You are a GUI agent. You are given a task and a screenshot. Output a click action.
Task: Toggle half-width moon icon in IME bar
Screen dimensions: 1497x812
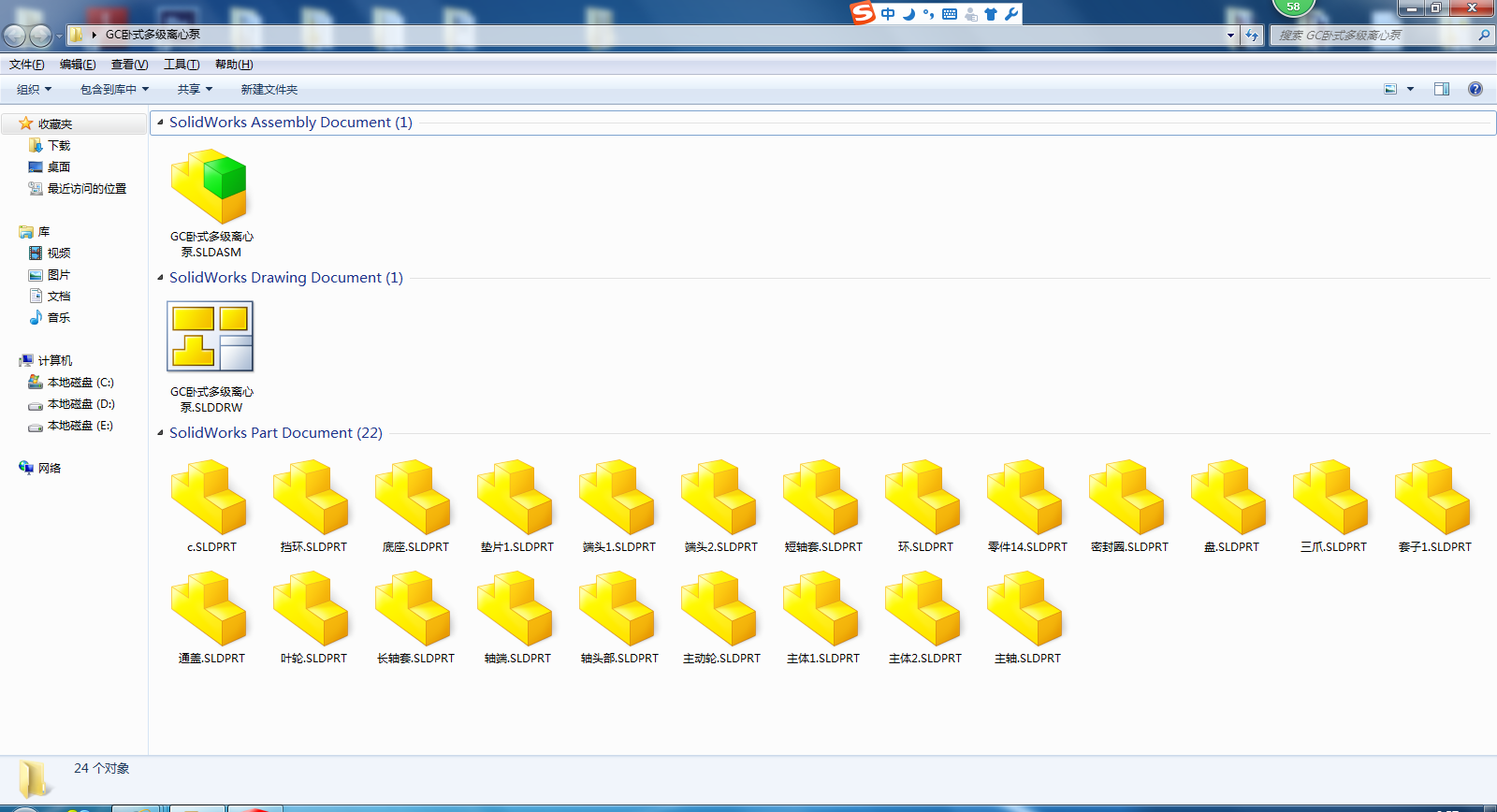click(908, 14)
